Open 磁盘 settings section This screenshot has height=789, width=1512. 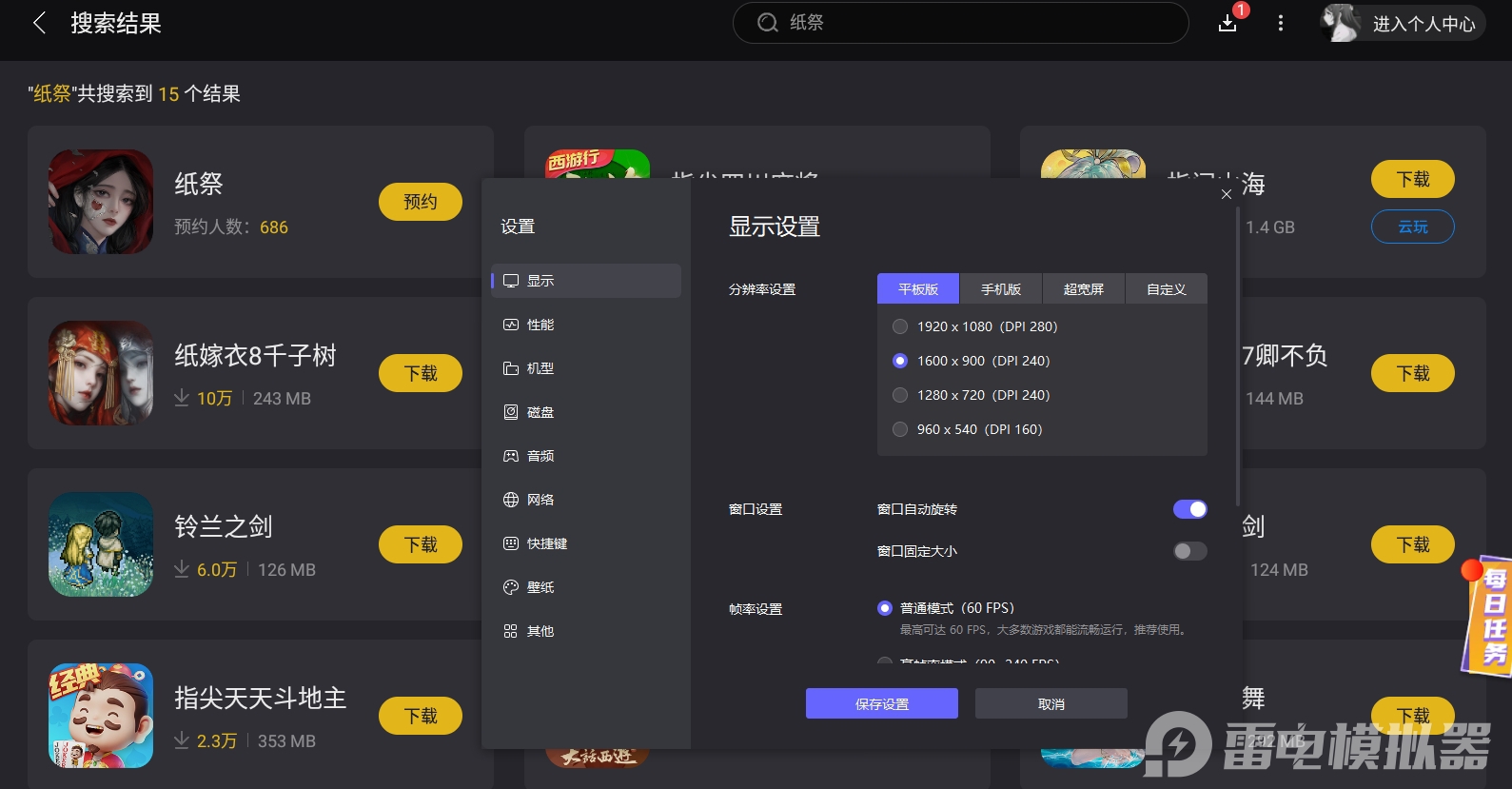586,412
